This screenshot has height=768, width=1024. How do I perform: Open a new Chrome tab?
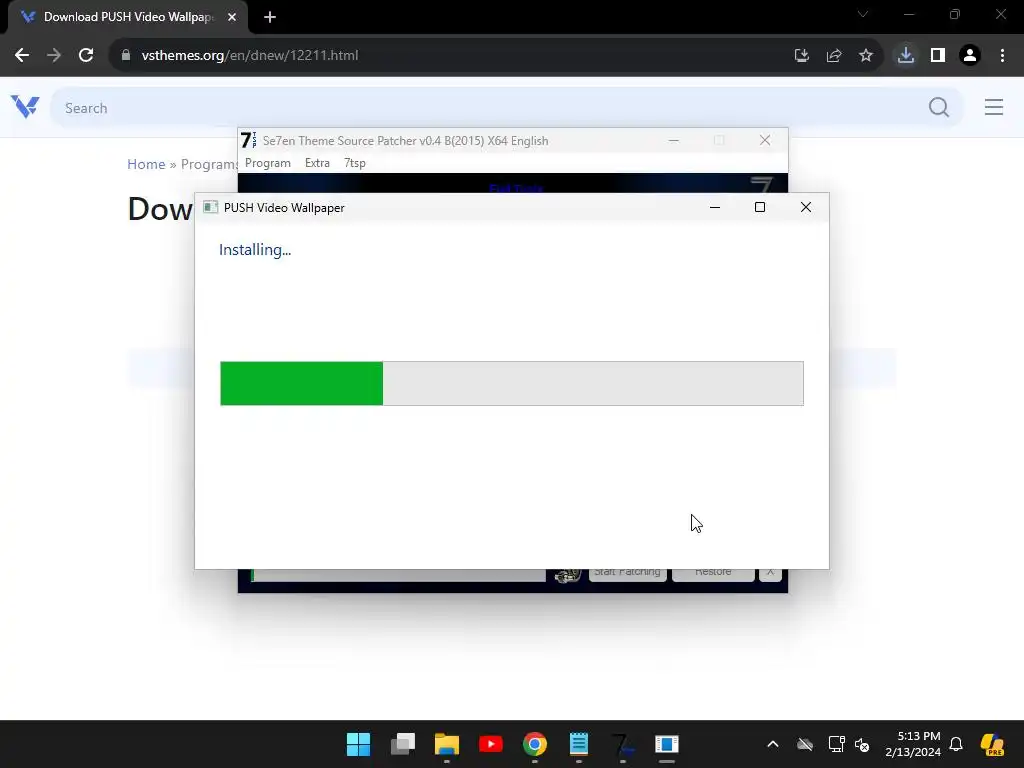(x=270, y=17)
